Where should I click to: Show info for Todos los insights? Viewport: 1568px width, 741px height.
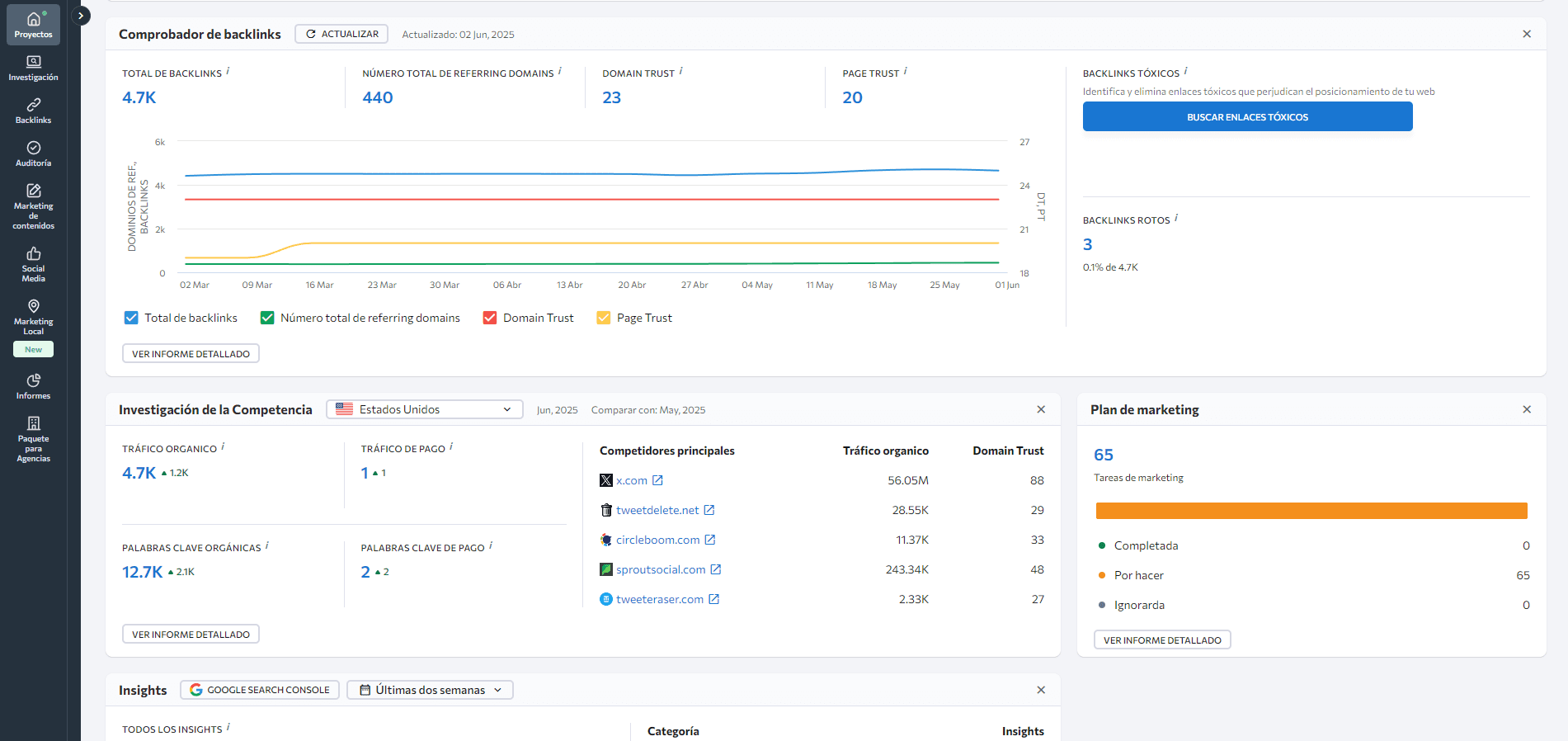click(x=228, y=728)
